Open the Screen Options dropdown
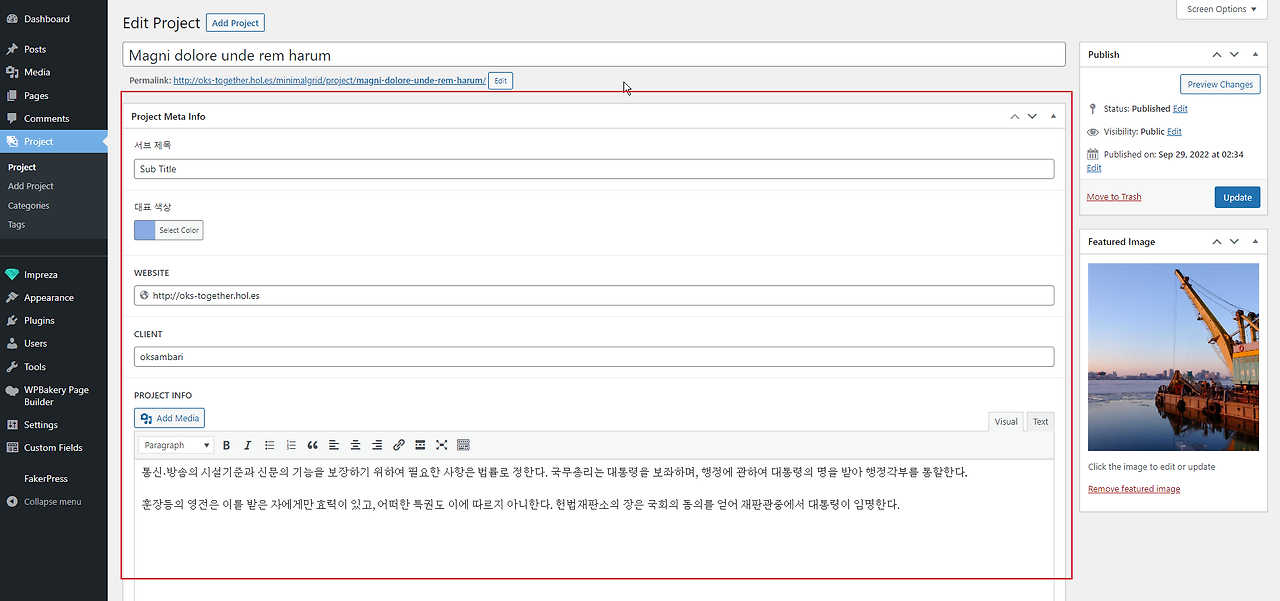 click(1223, 9)
